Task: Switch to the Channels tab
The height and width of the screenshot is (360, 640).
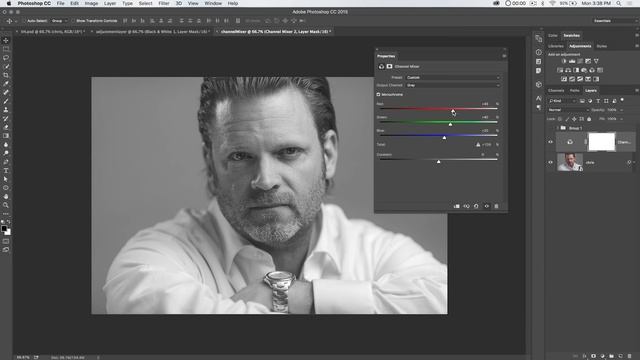Action: click(x=556, y=91)
